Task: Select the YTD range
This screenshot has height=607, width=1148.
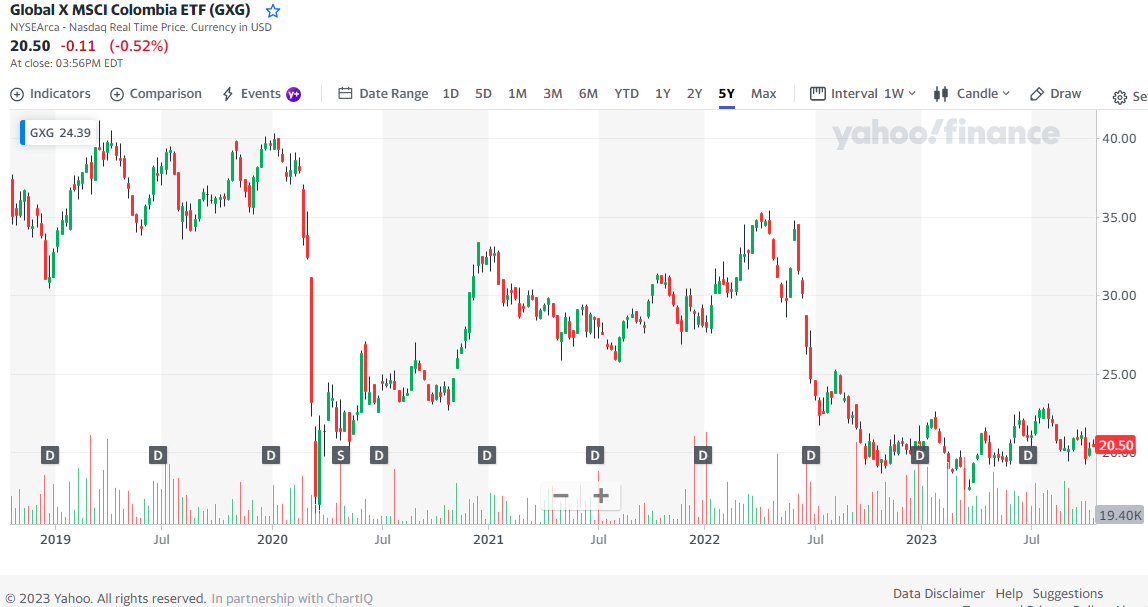Action: (627, 94)
